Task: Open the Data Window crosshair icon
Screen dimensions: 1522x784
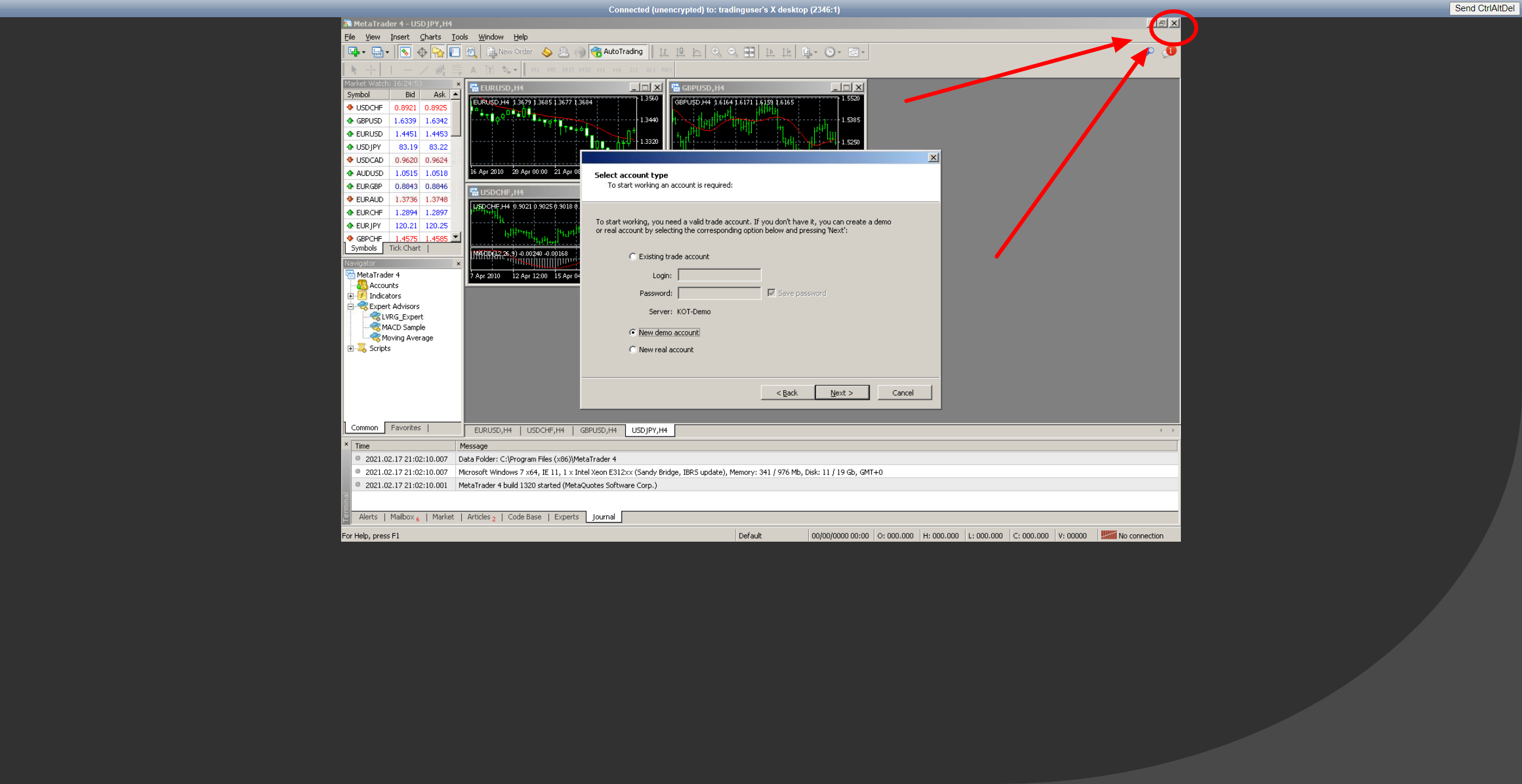Action: coord(422,52)
